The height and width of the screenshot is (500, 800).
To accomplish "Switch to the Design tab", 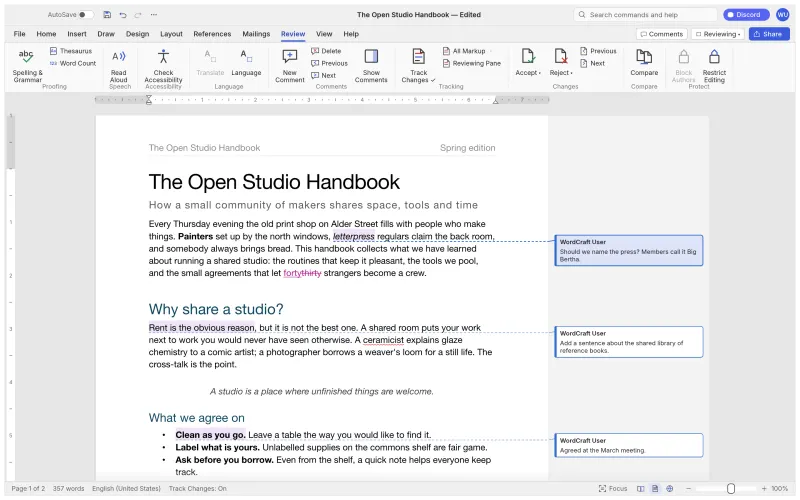I will [137, 34].
